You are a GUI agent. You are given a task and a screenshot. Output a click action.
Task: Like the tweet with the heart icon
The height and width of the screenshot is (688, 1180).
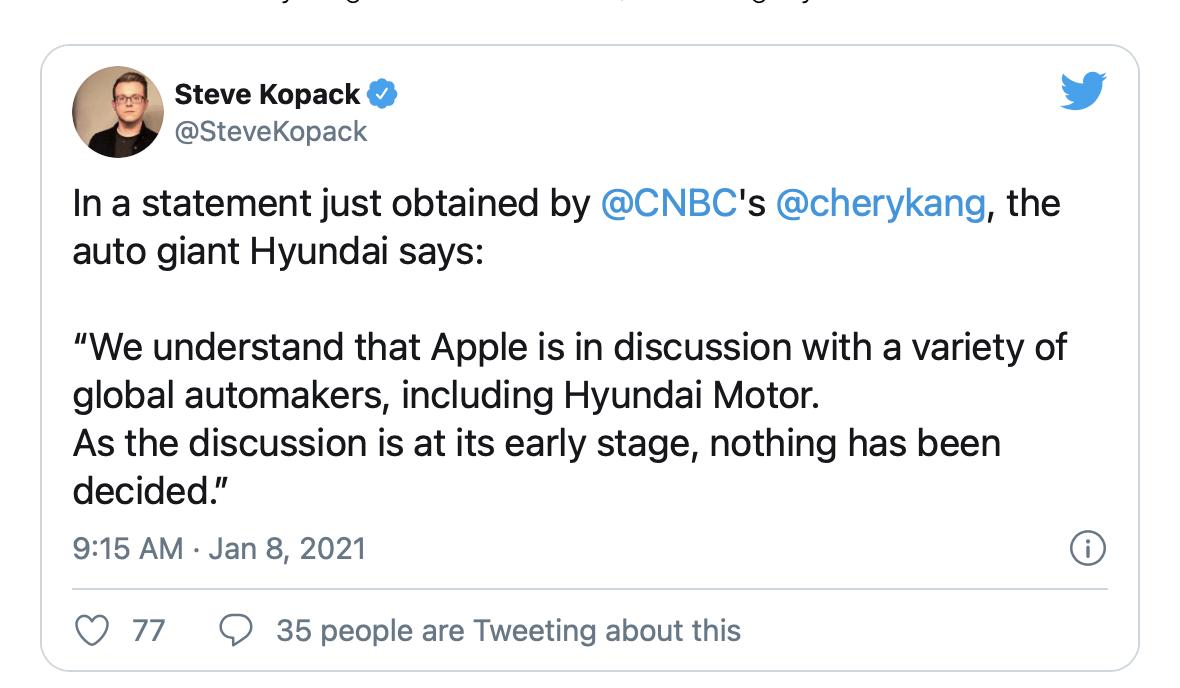click(91, 631)
